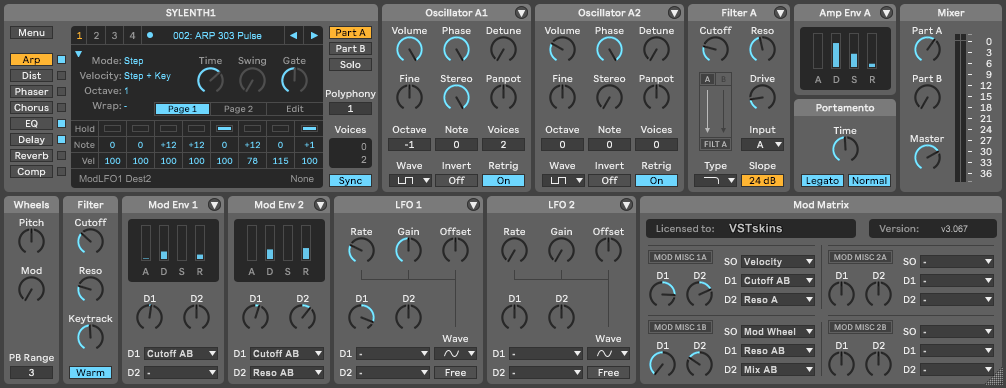Open Oscillator A2 Wave dropdown

coord(563,181)
